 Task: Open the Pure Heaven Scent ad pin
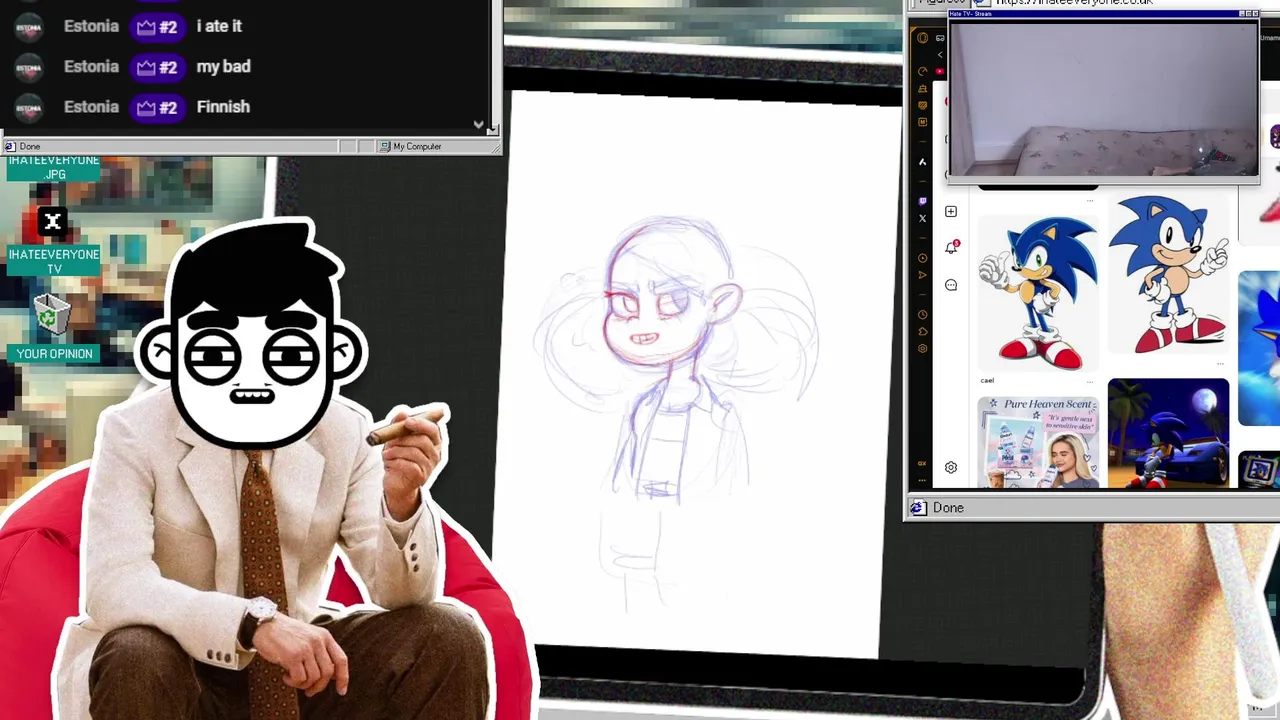pyautogui.click(x=1038, y=442)
